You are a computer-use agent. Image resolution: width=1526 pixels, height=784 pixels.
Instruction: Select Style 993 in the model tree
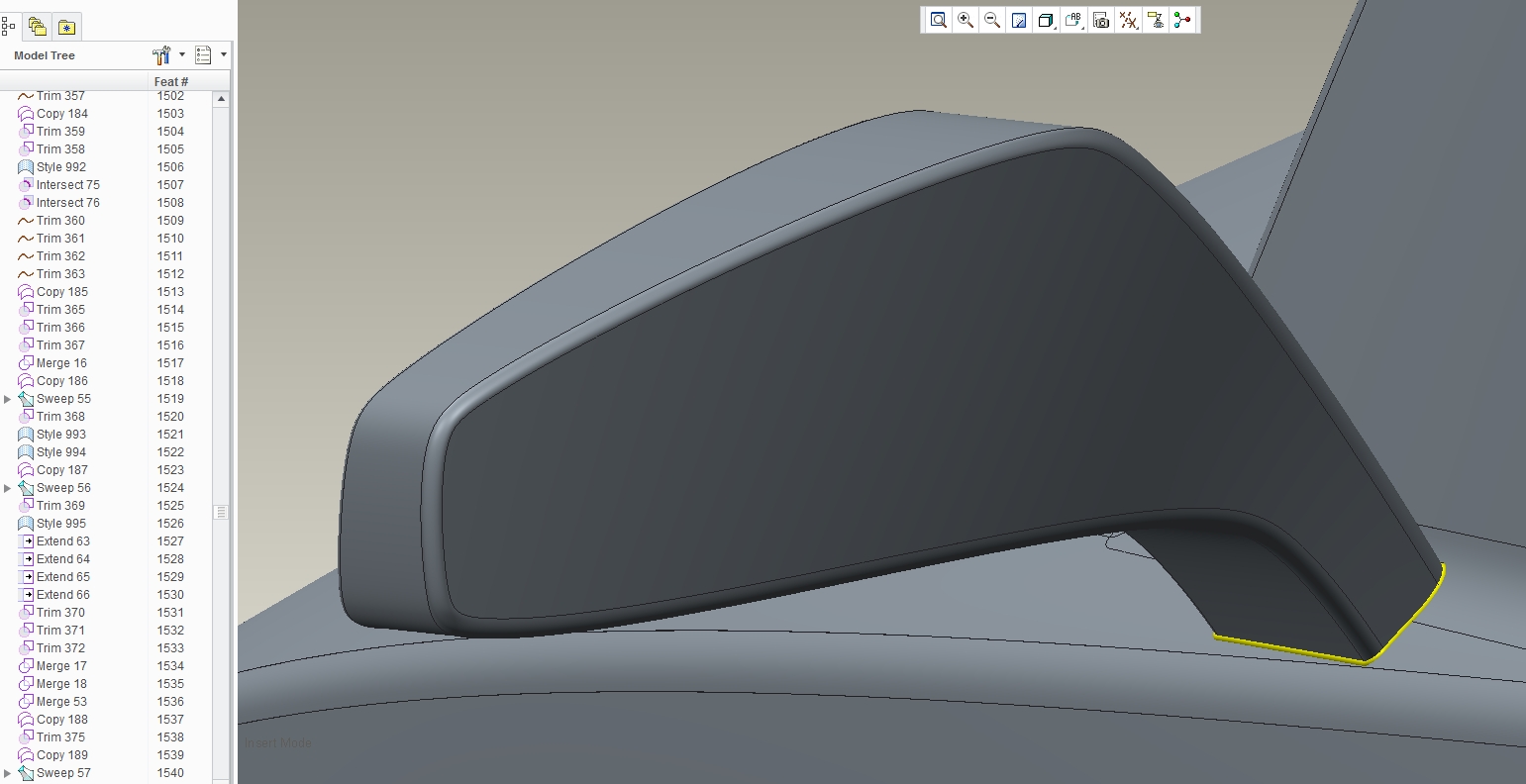[x=61, y=435]
